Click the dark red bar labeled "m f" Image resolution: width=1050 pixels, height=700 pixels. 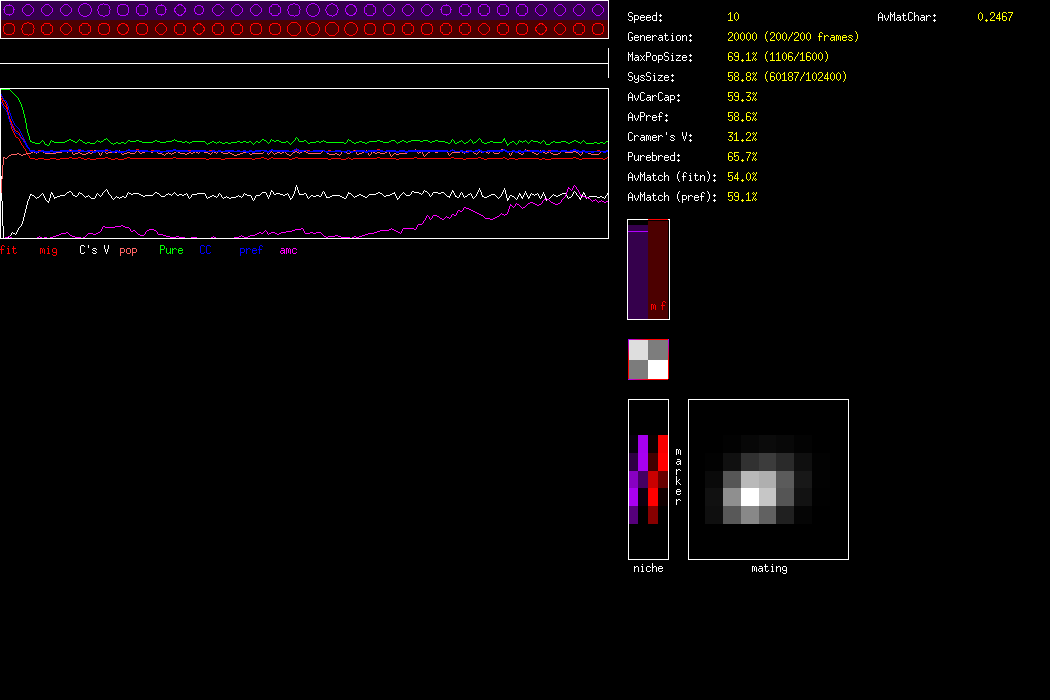658,270
